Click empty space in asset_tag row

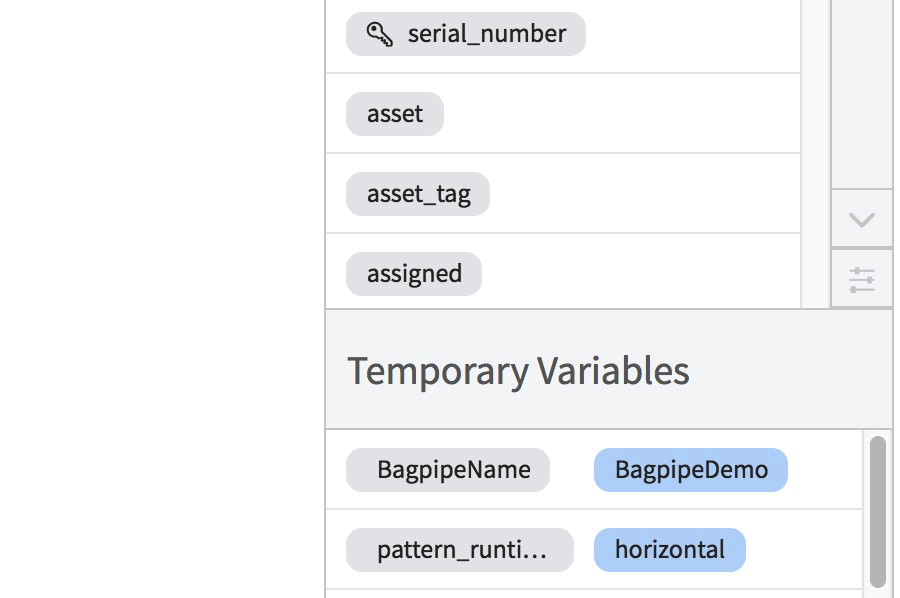[645, 194]
